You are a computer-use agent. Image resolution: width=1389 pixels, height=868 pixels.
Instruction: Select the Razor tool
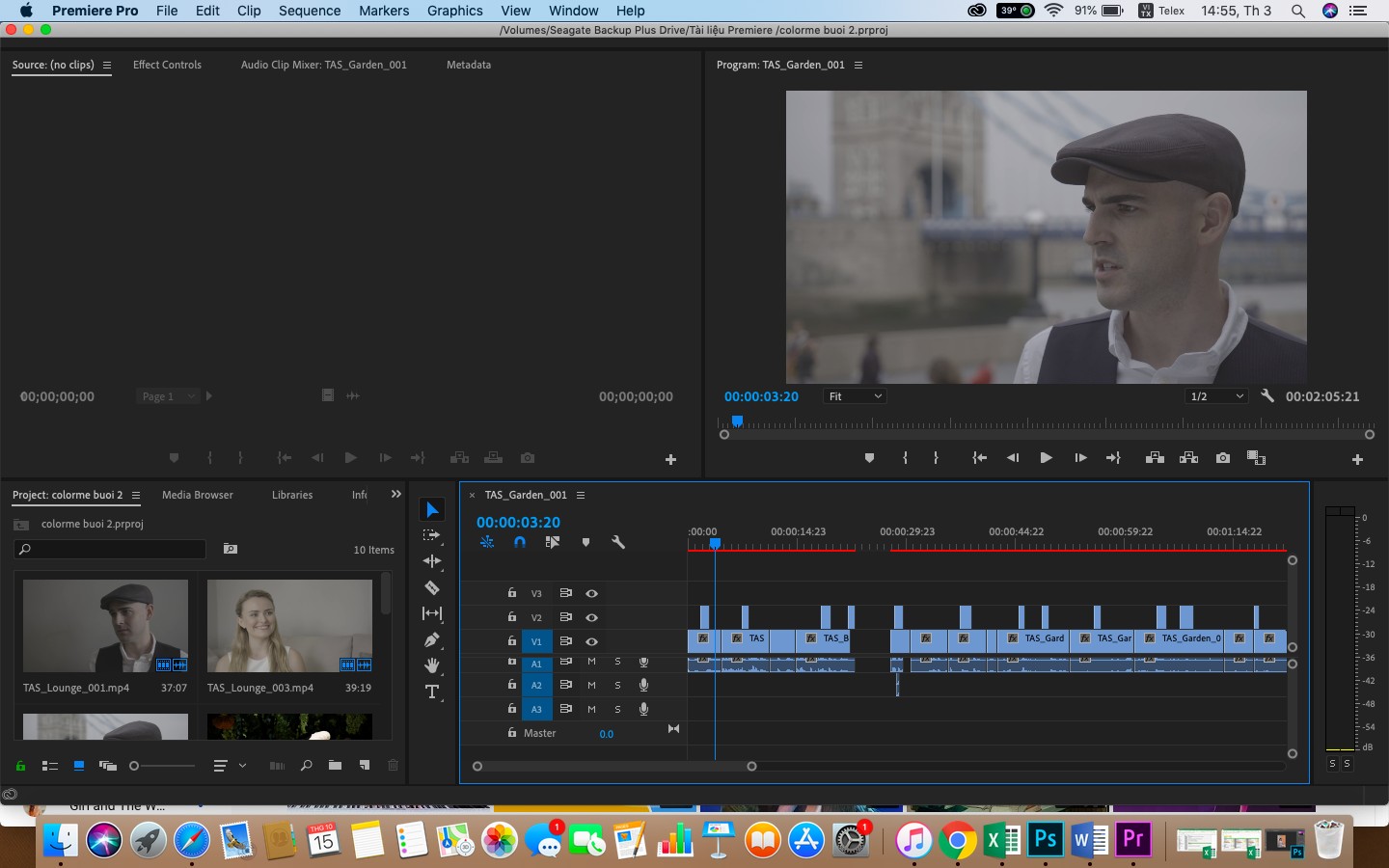431,587
